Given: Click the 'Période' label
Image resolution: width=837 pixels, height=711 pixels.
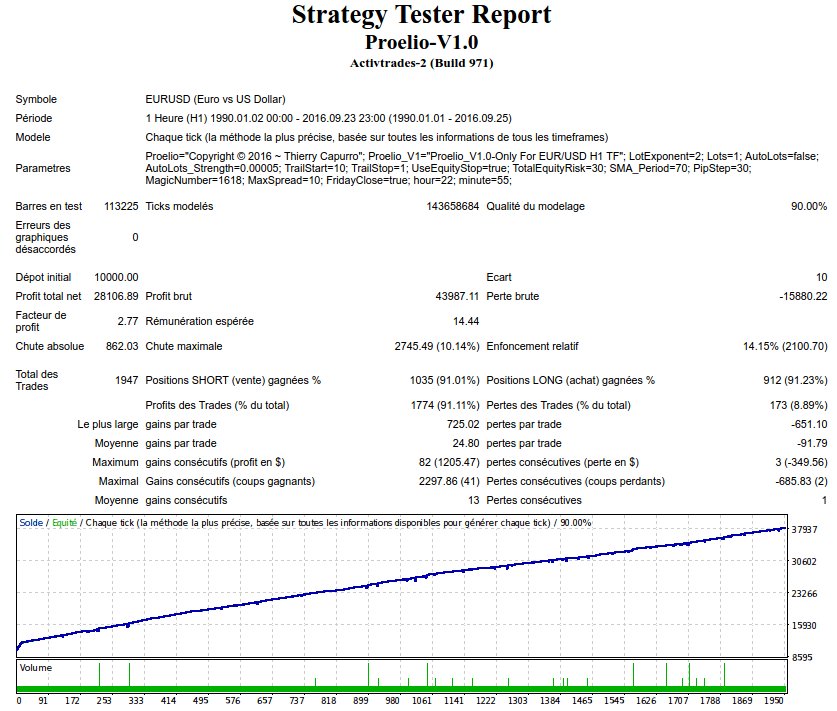Looking at the screenshot, I should tap(34, 118).
